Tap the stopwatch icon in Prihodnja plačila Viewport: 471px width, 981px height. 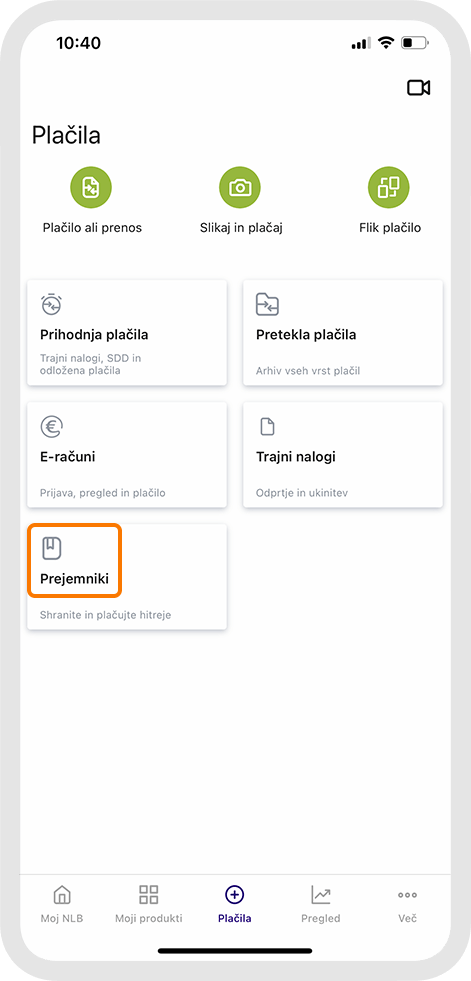(x=52, y=305)
